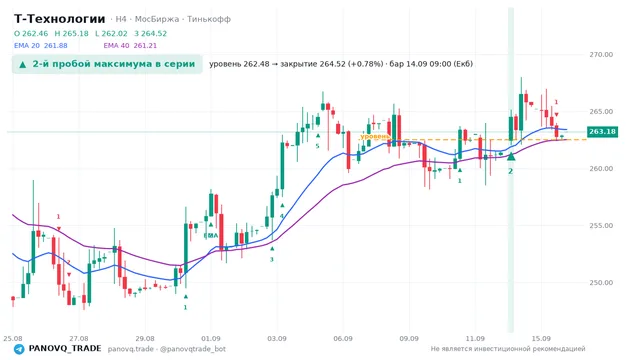This screenshot has height=360, width=640.
Task: Click the 'H4 · МосБиржа · Тинькофф' subtitle
Action: (x=173, y=19)
